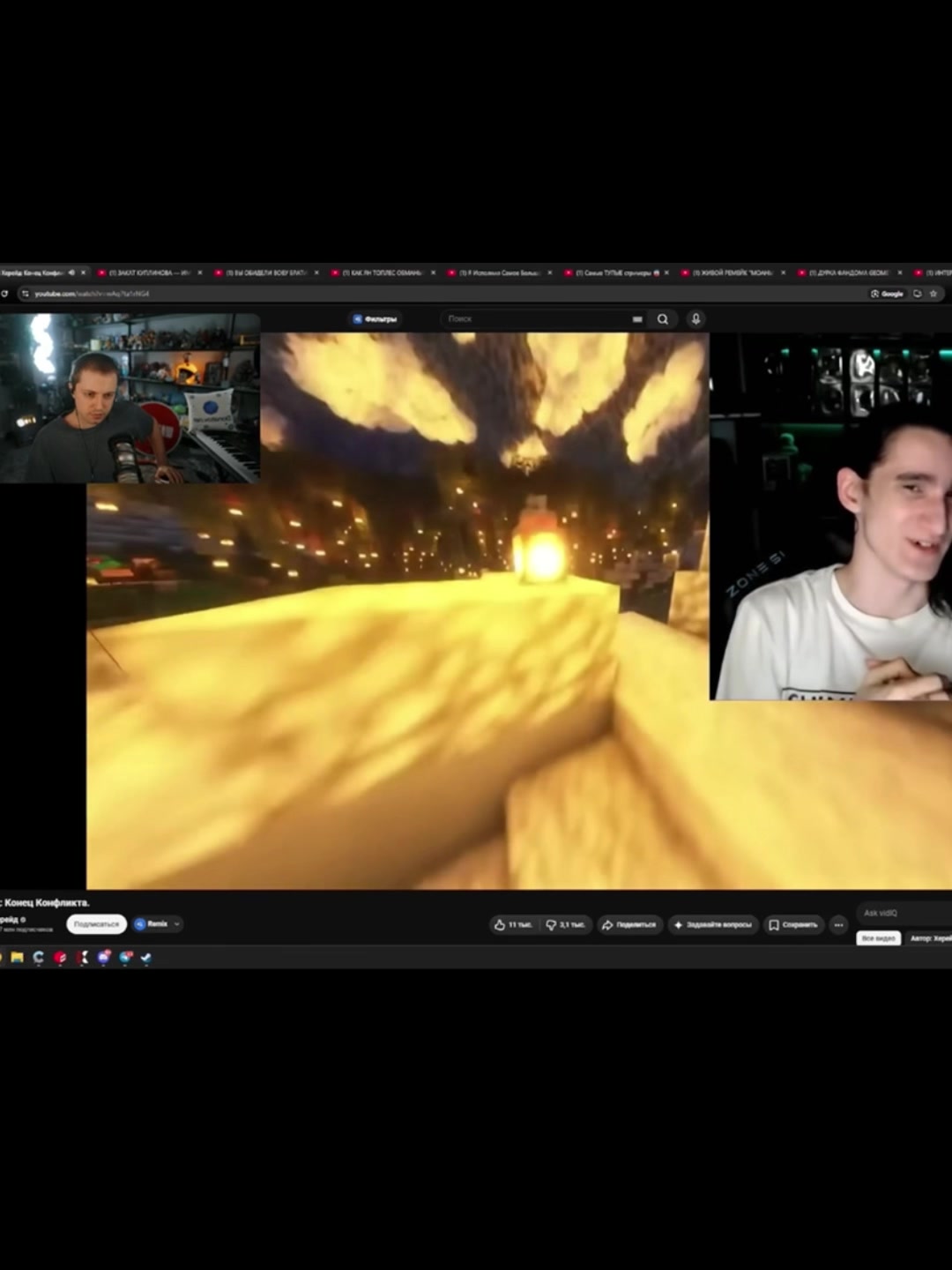
Task: Open the purple chat app with notification badge
Action: (103, 957)
